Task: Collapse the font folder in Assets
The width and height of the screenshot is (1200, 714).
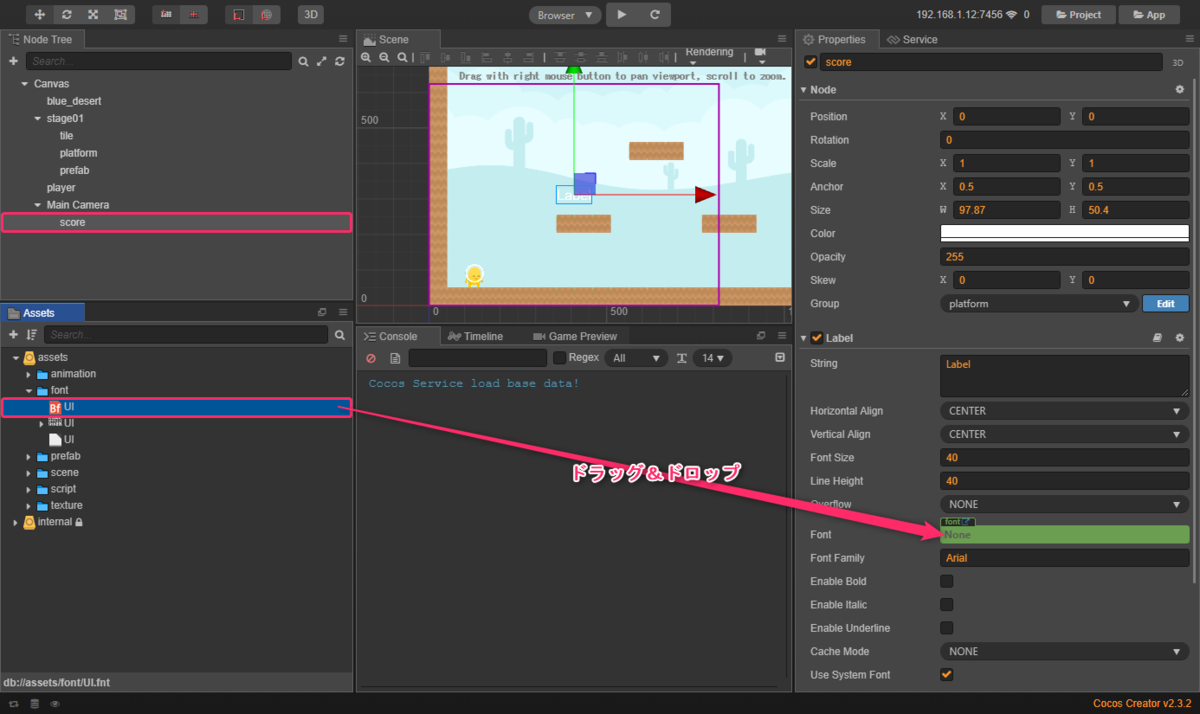Action: tap(29, 391)
